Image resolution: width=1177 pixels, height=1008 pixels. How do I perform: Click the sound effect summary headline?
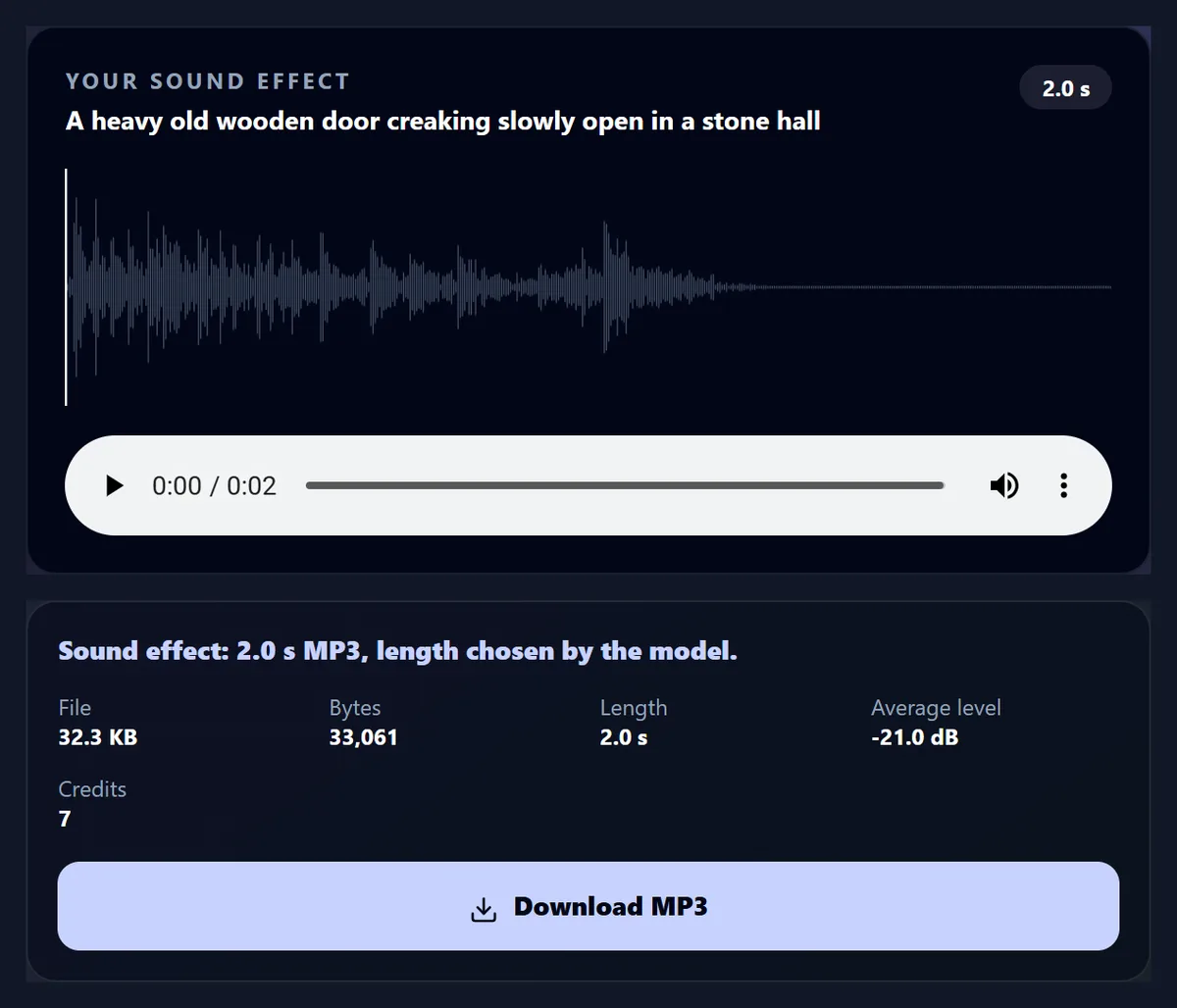(x=397, y=651)
